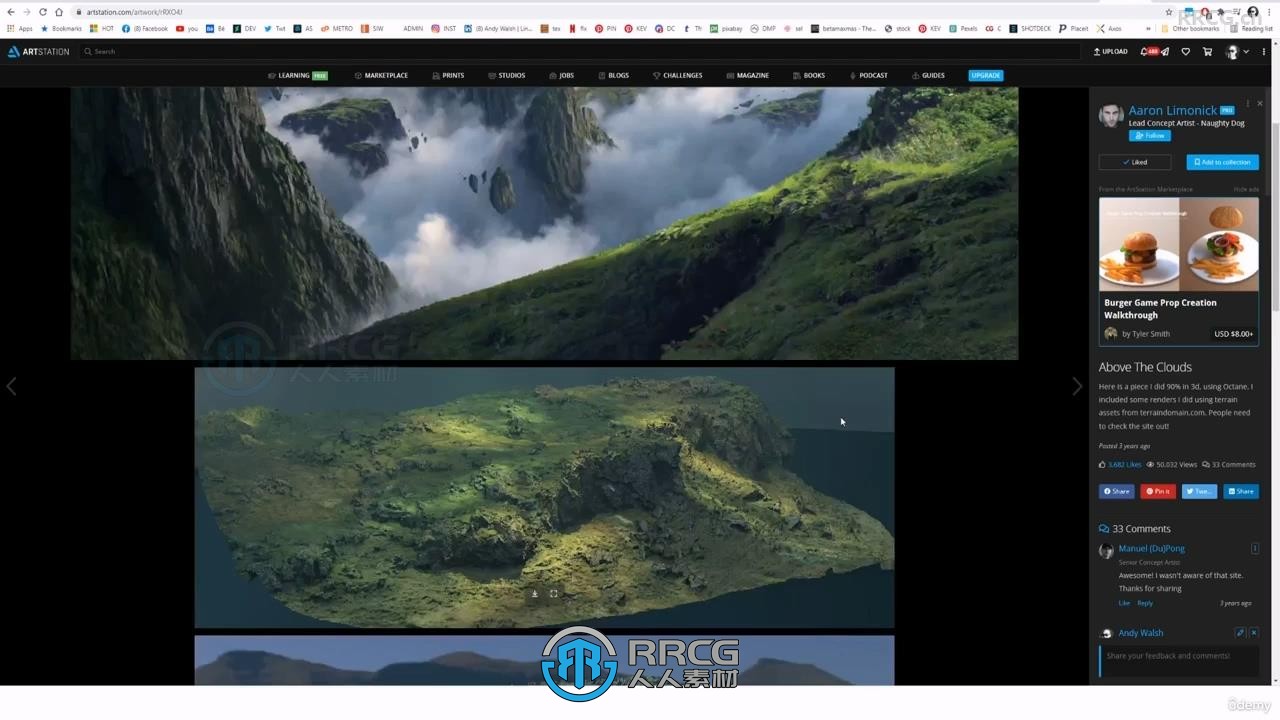
Task: Open the Jobs menu item
Action: point(561,75)
